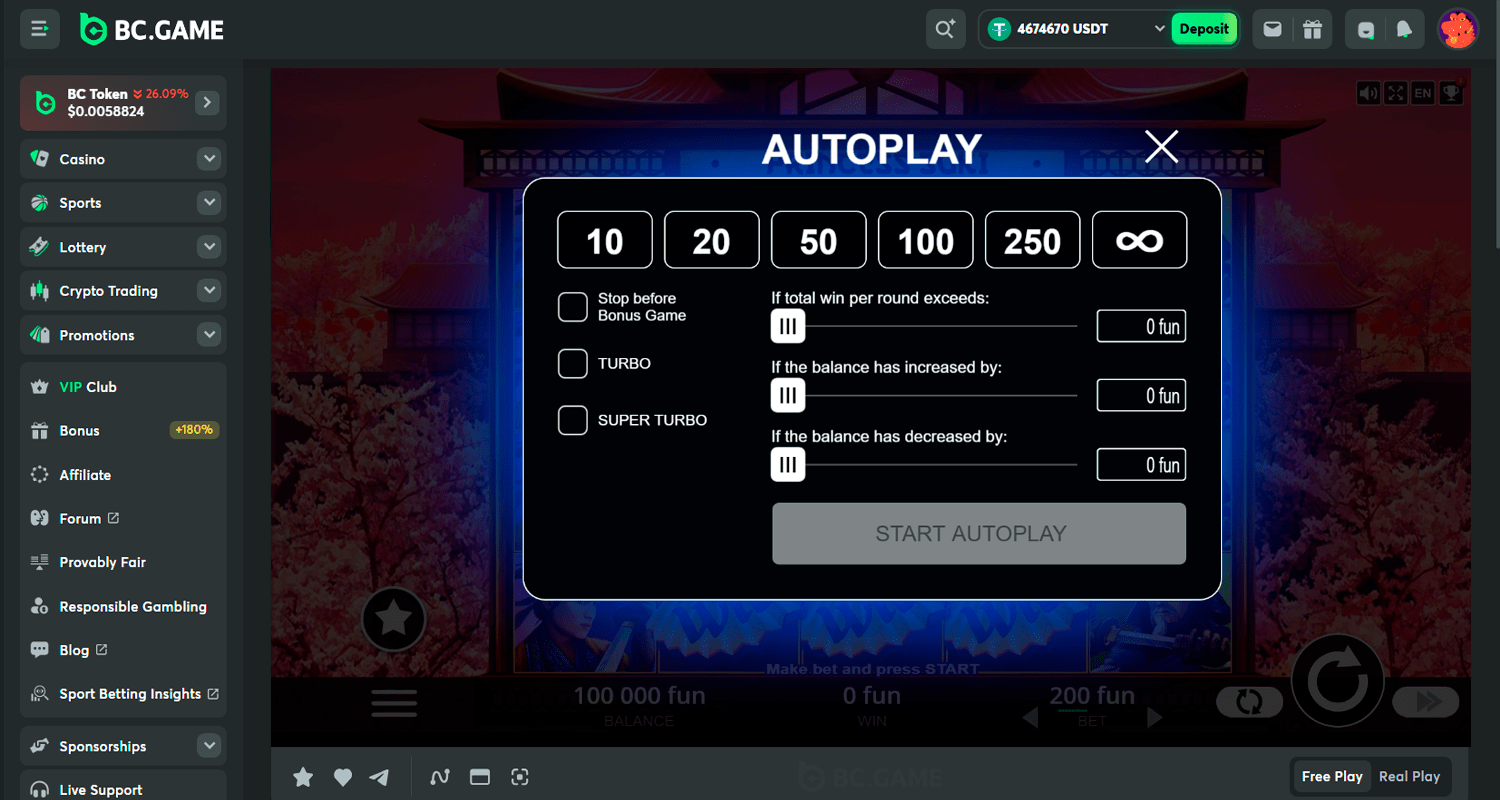Open Blog external link

[x=123, y=650]
